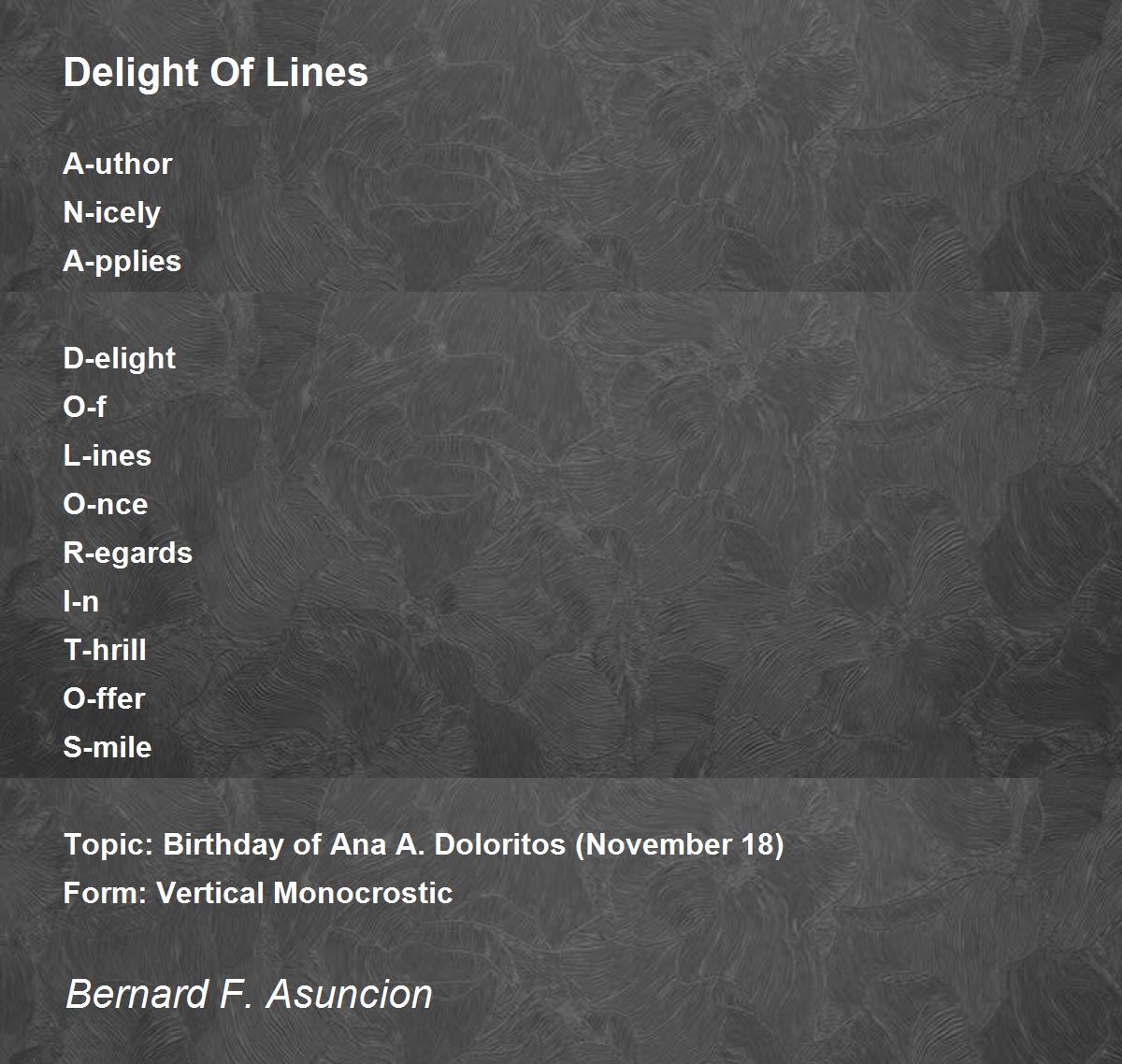Select the line N-icely
The height and width of the screenshot is (1064, 1122).
click(x=112, y=212)
